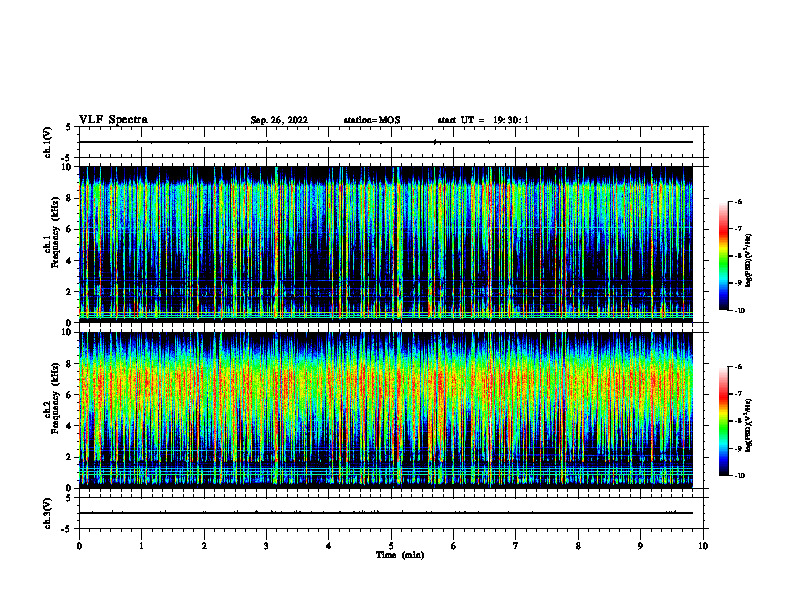Click the "ch.1(V)" vertical axis label
Viewport: 792px width, 612px height.
[48, 142]
